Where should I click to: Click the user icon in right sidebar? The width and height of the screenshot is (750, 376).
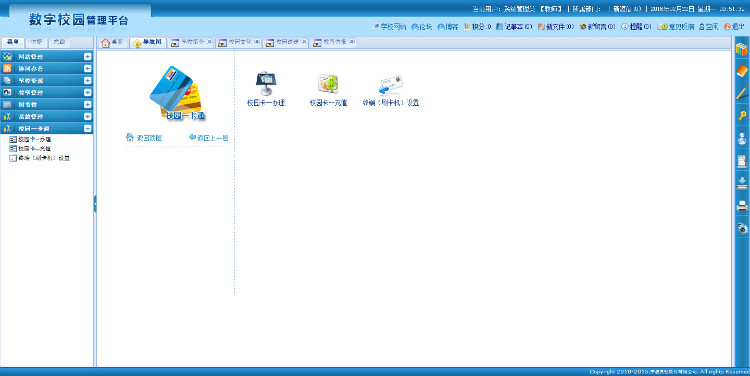tap(742, 139)
